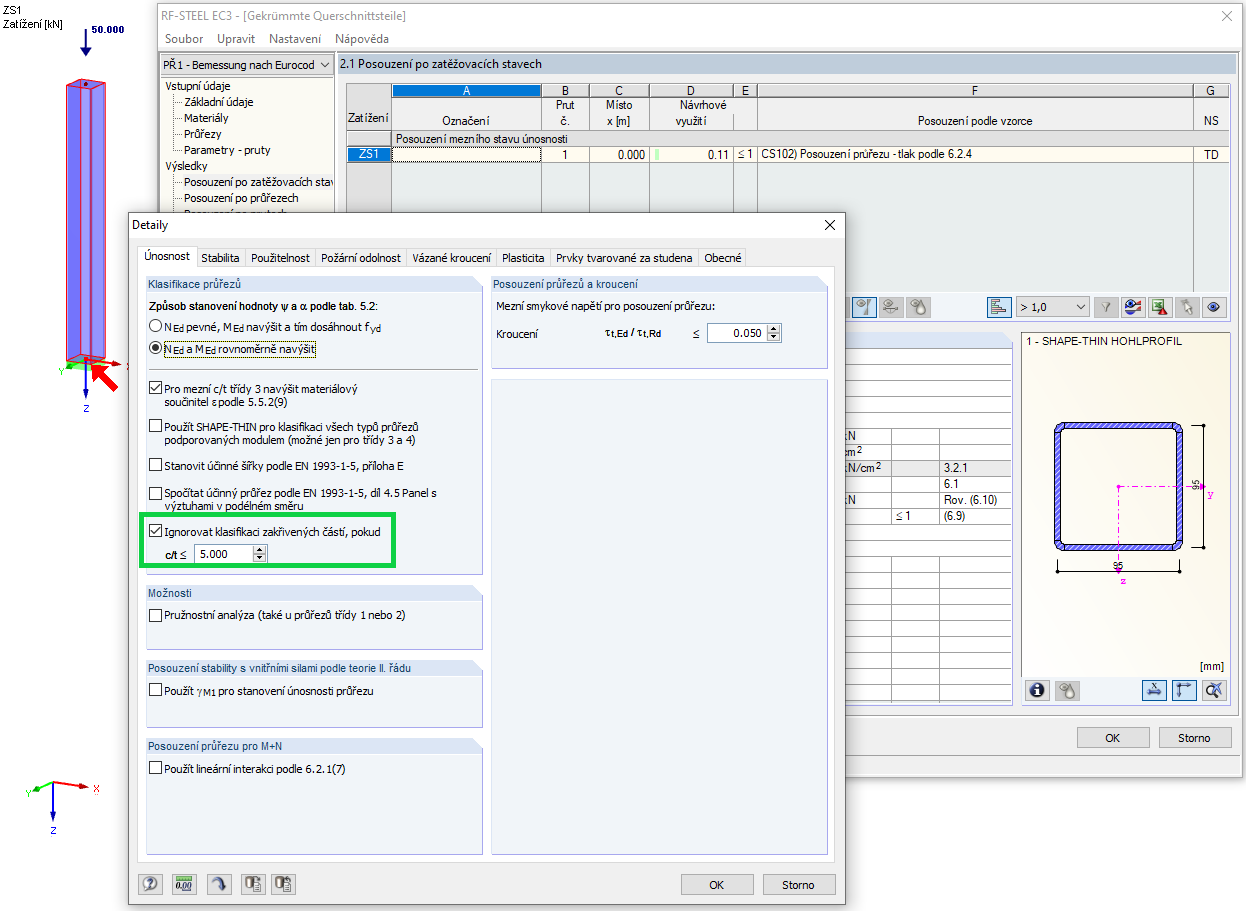This screenshot has width=1246, height=911.
Task: Click Storno in the RF-STEEL EC3 window
Action: [x=1194, y=738]
